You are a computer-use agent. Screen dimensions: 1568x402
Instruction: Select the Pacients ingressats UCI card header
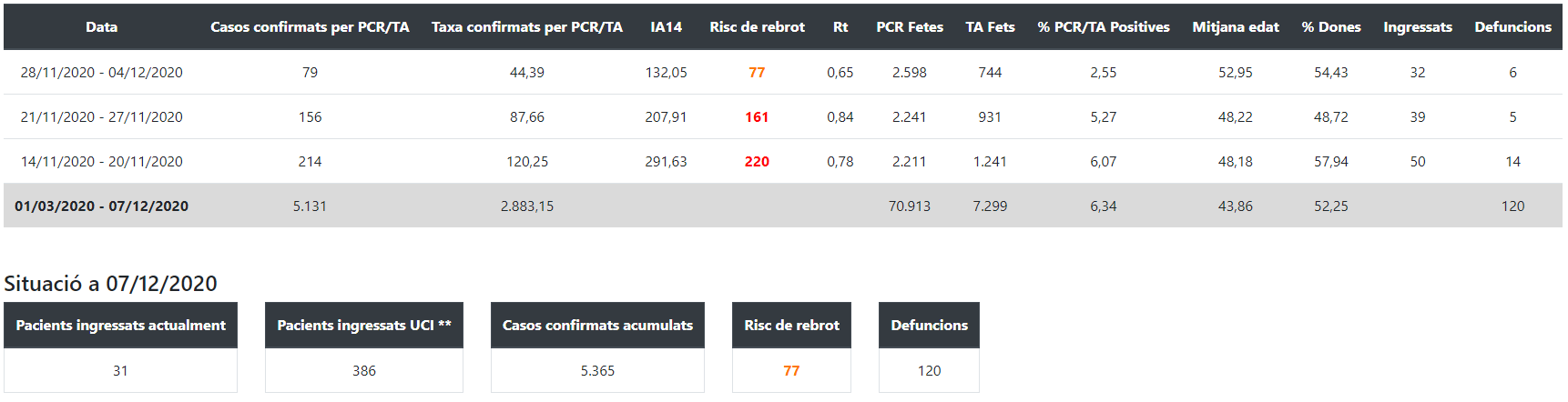(x=363, y=326)
